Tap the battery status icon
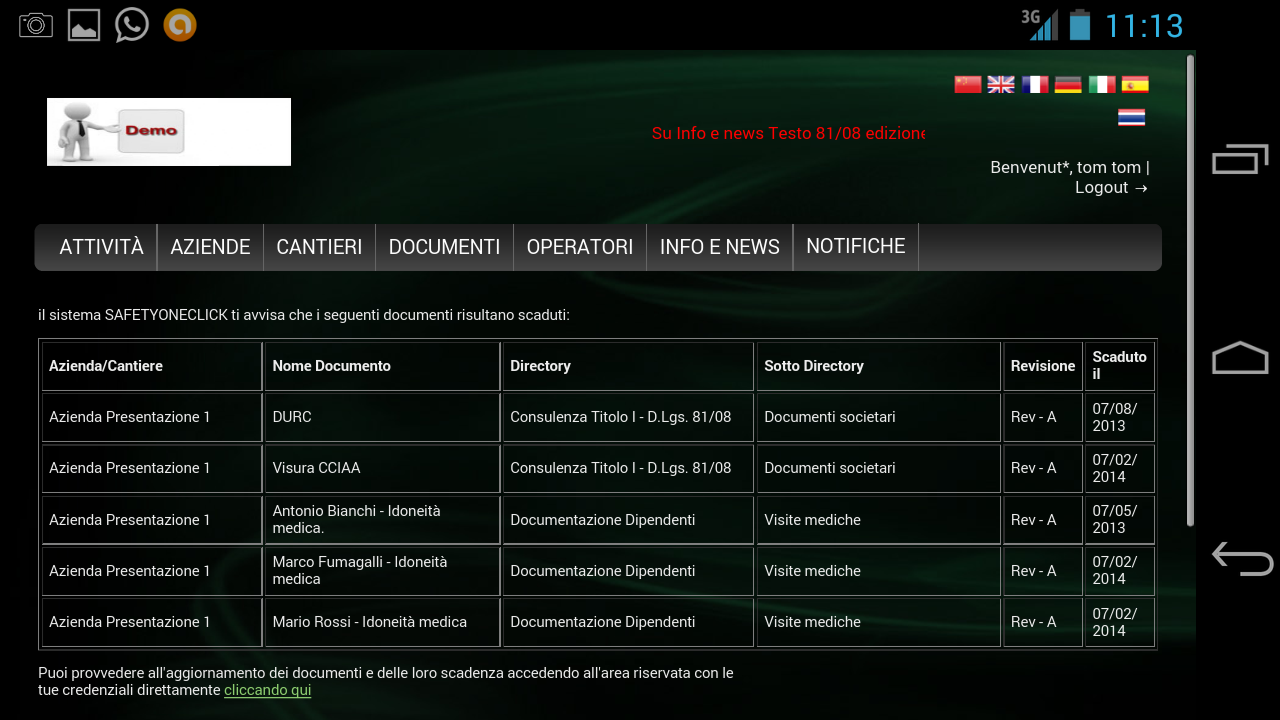Screen dimensions: 1280x720 pyautogui.click(x=1080, y=25)
